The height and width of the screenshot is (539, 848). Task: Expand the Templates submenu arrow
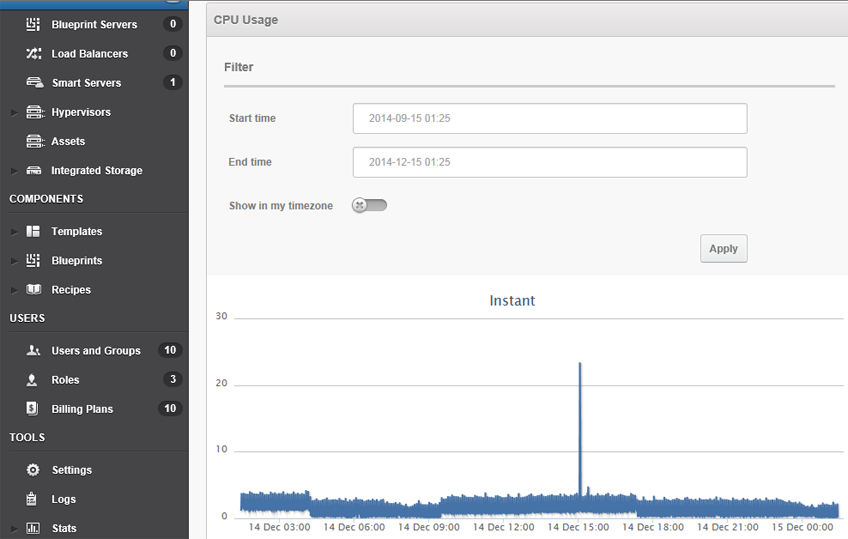point(14,232)
